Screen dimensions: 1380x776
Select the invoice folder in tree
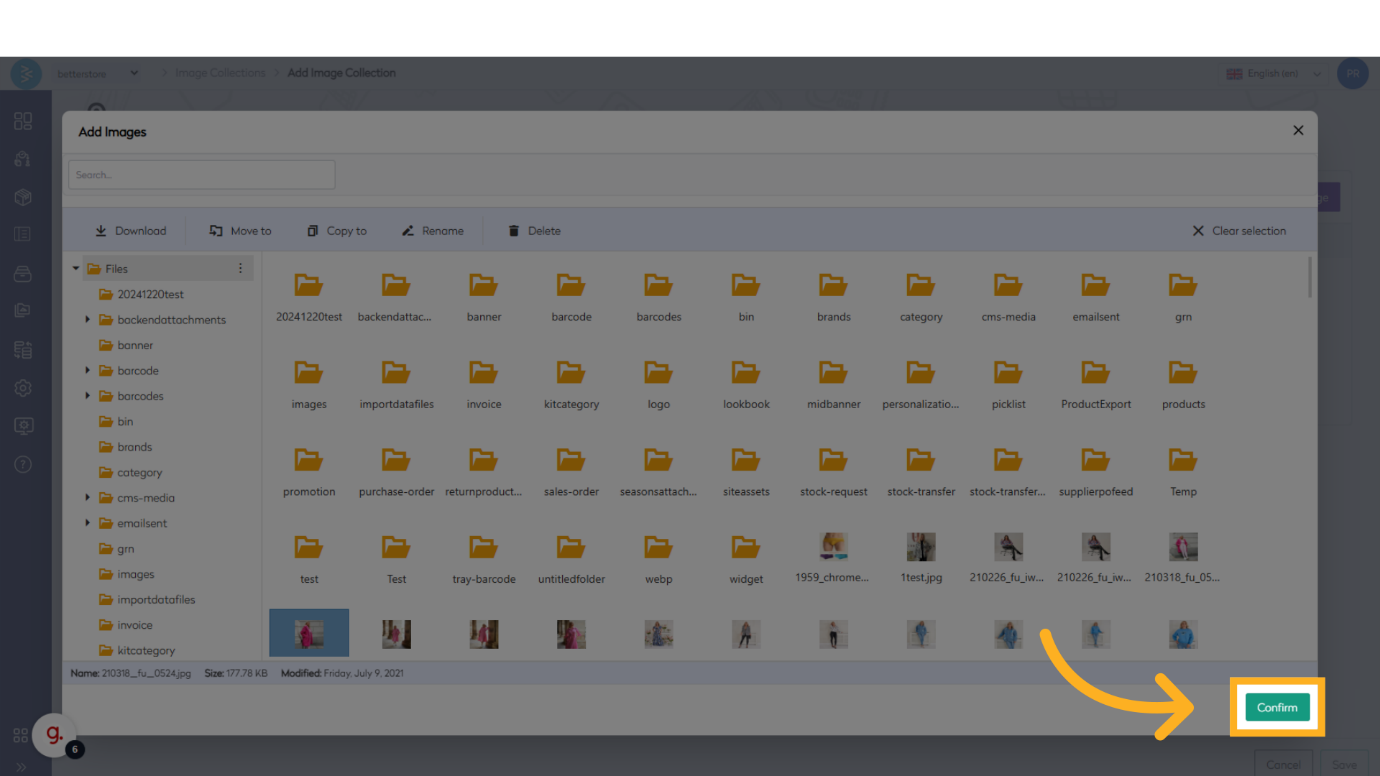point(134,625)
